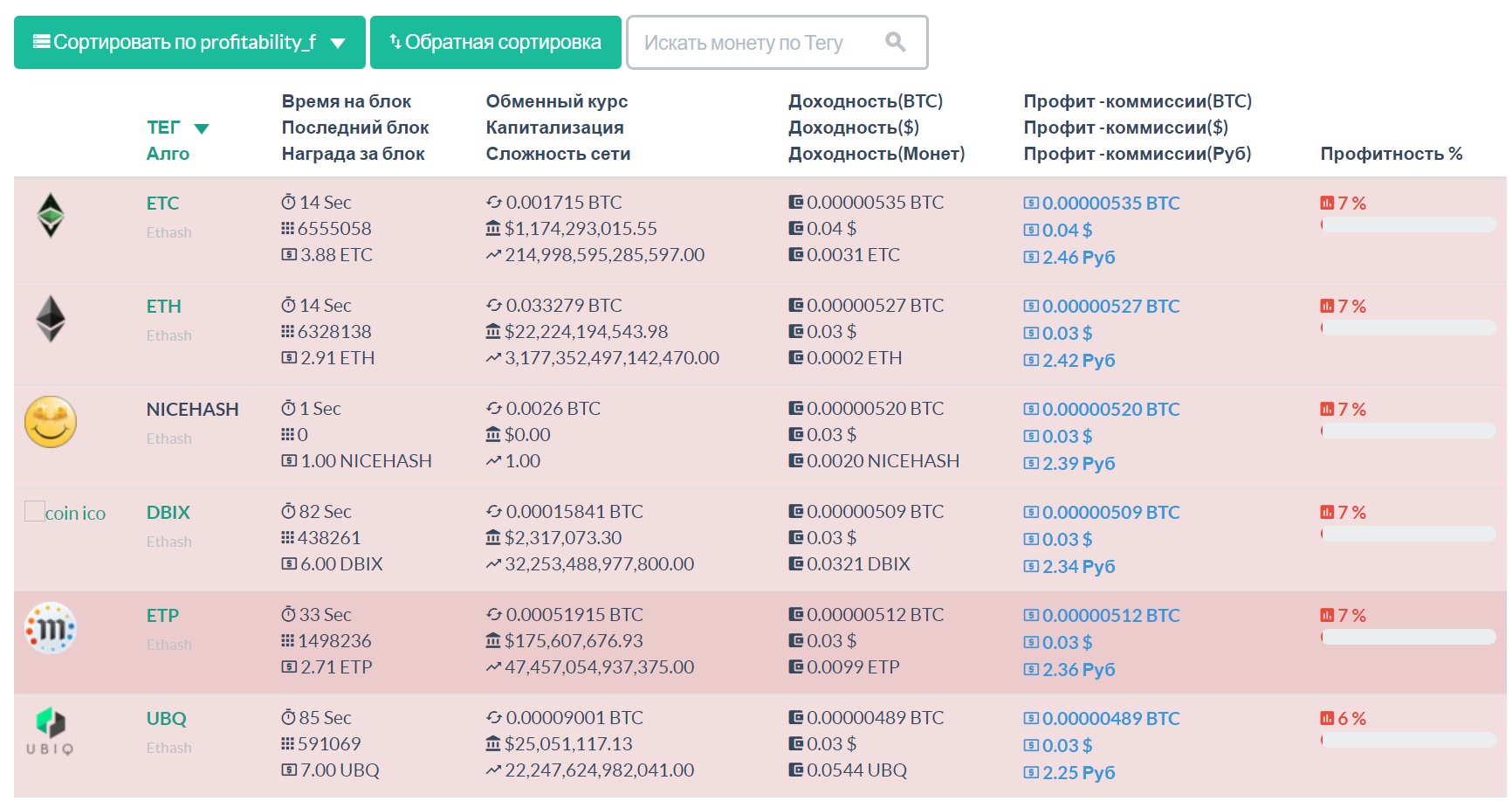Viewport: 1512px width, 801px height.
Task: Click the exchange refresh icon beside 0.001715 BTC
Action: coord(494,202)
